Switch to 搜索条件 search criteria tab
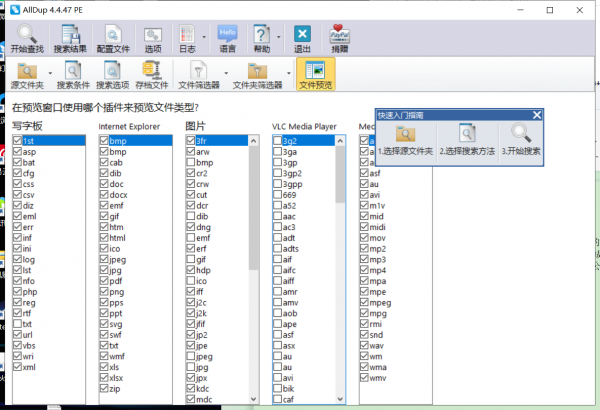Viewport: 600px width, 410px height. pos(73,75)
